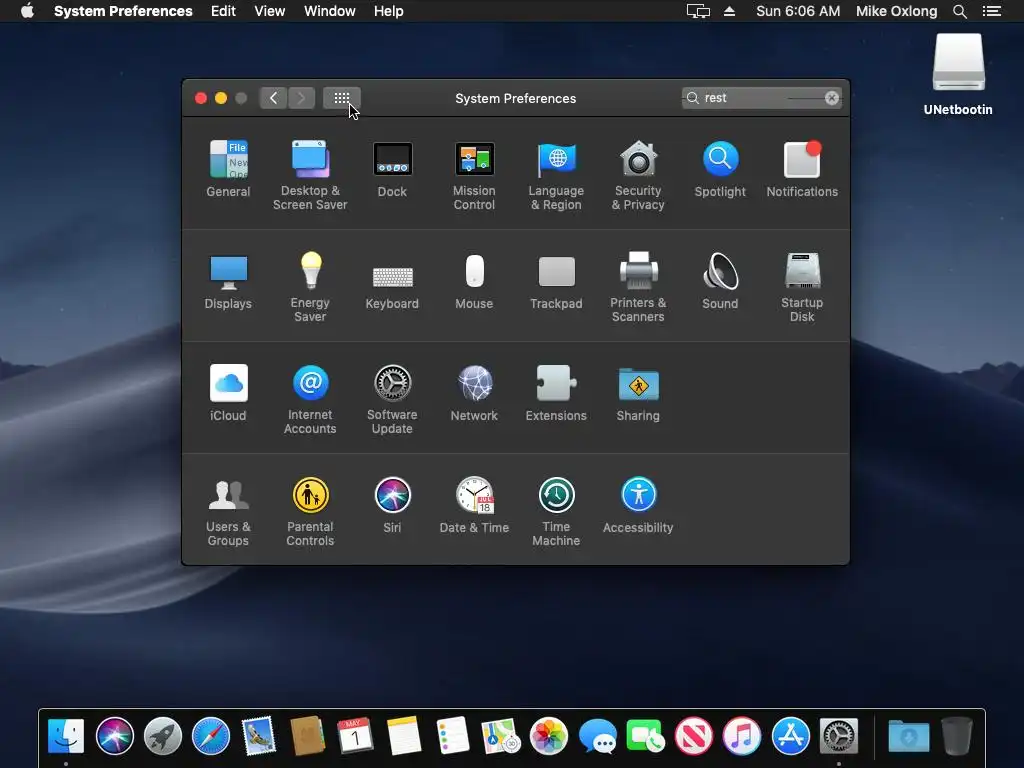Open the Mouse preference pane

pos(474,281)
